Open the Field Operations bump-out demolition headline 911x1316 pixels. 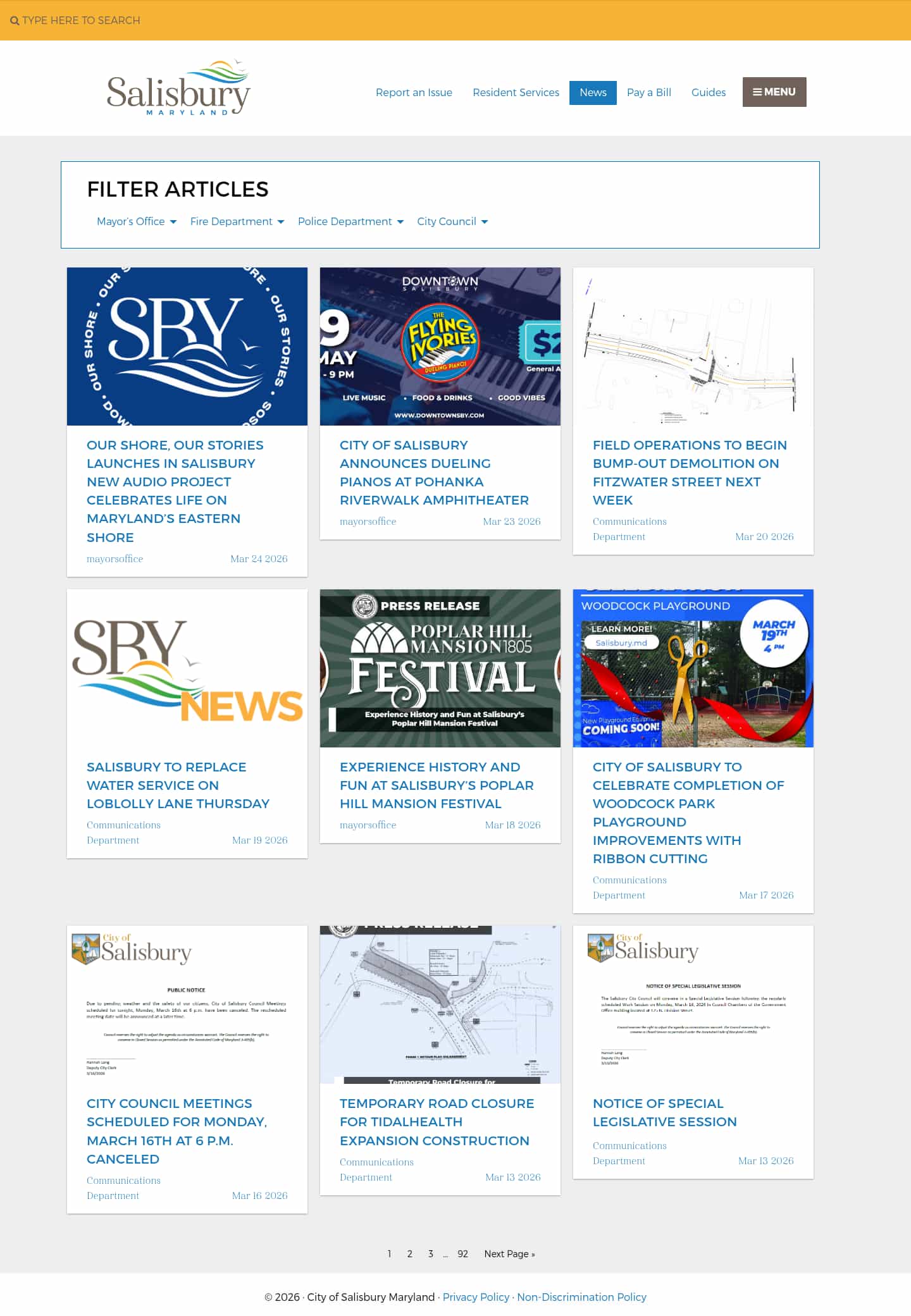[x=690, y=472]
